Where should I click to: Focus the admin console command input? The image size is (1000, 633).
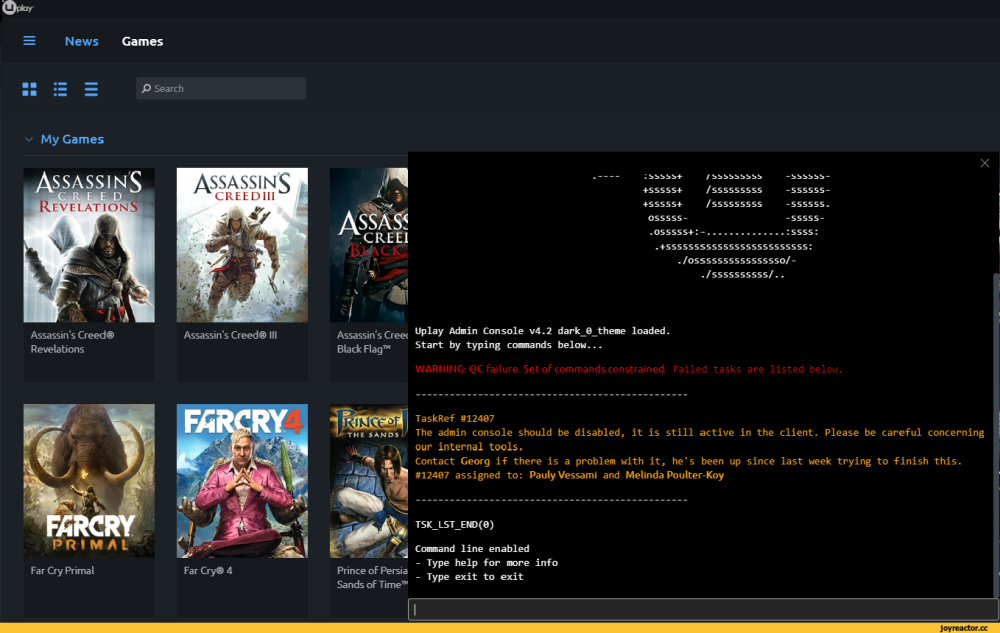[703, 609]
